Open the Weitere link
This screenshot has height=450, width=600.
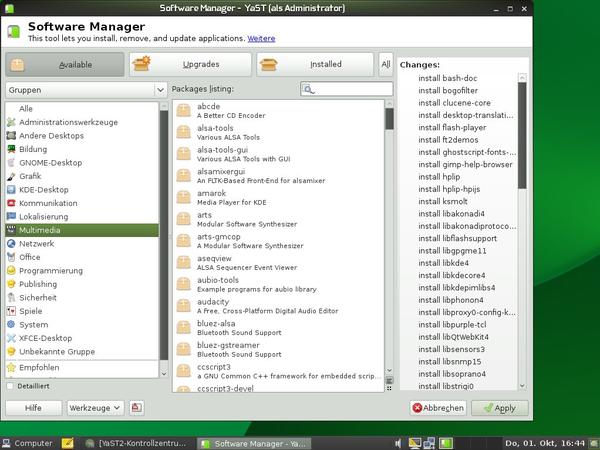261,39
